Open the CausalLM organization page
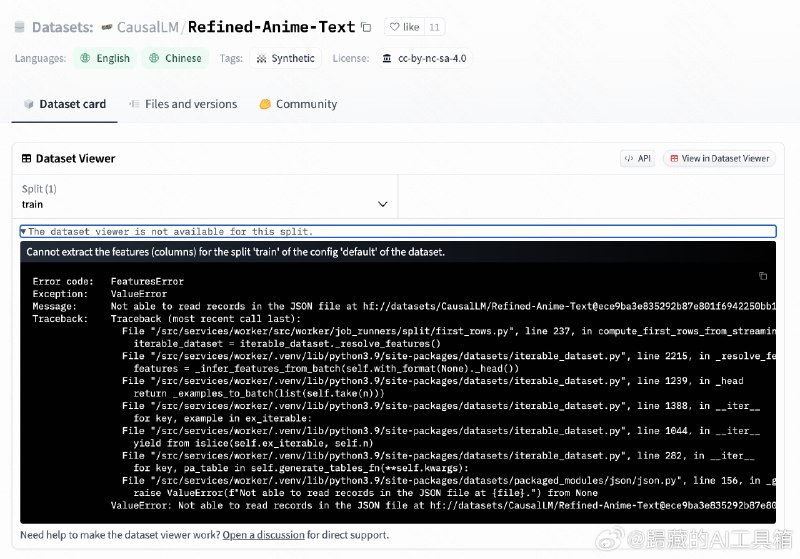Screen dimensions: 800x559 pyautogui.click(x=147, y=27)
